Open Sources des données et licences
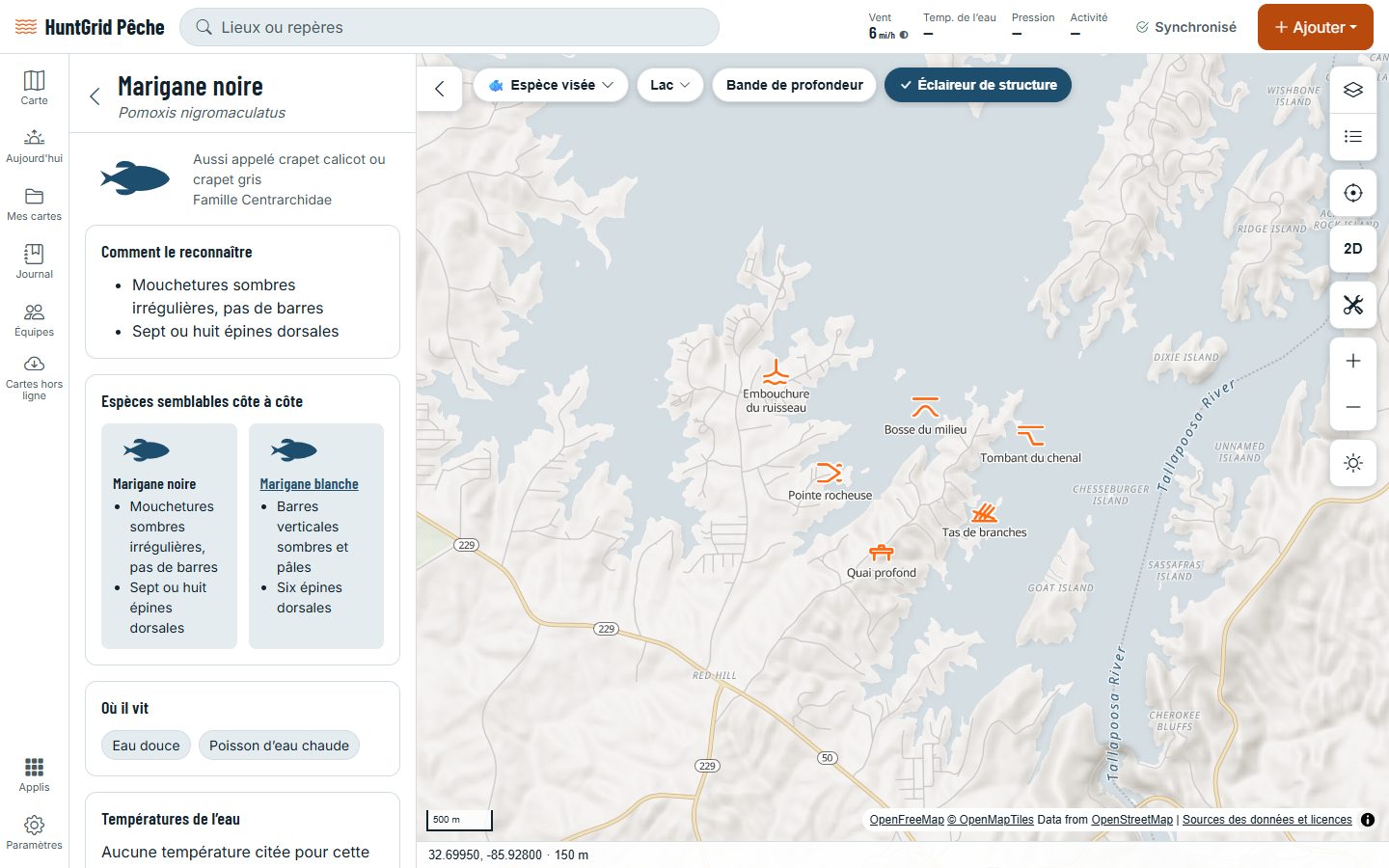Screen dimensions: 1389x868 [1267, 820]
